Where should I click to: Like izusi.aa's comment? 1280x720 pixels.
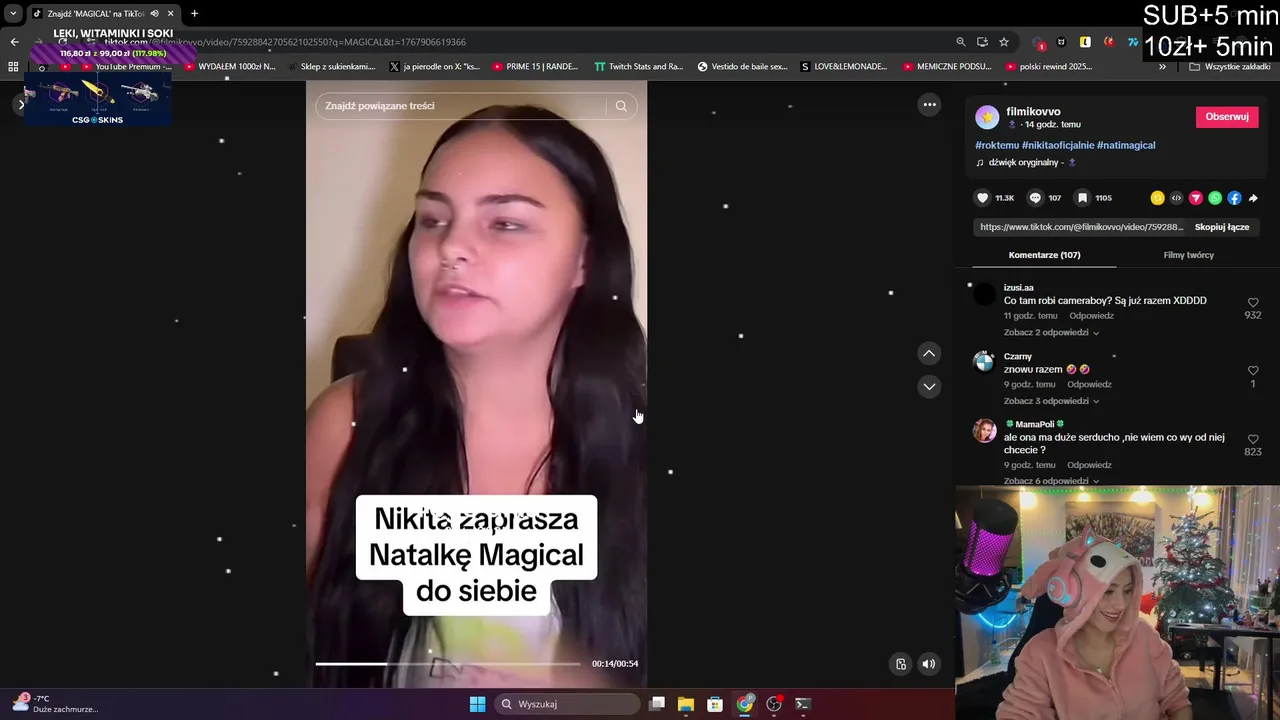1253,302
